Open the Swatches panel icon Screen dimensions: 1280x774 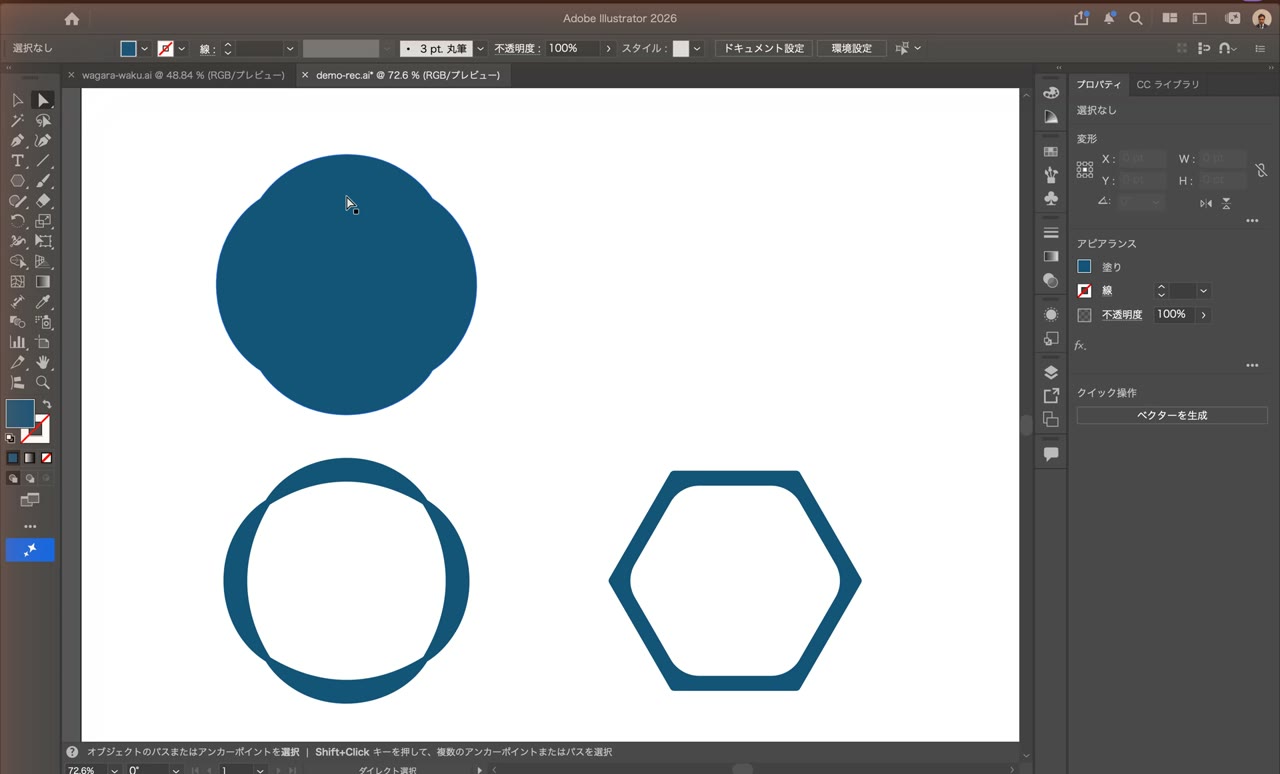pyautogui.click(x=1051, y=151)
